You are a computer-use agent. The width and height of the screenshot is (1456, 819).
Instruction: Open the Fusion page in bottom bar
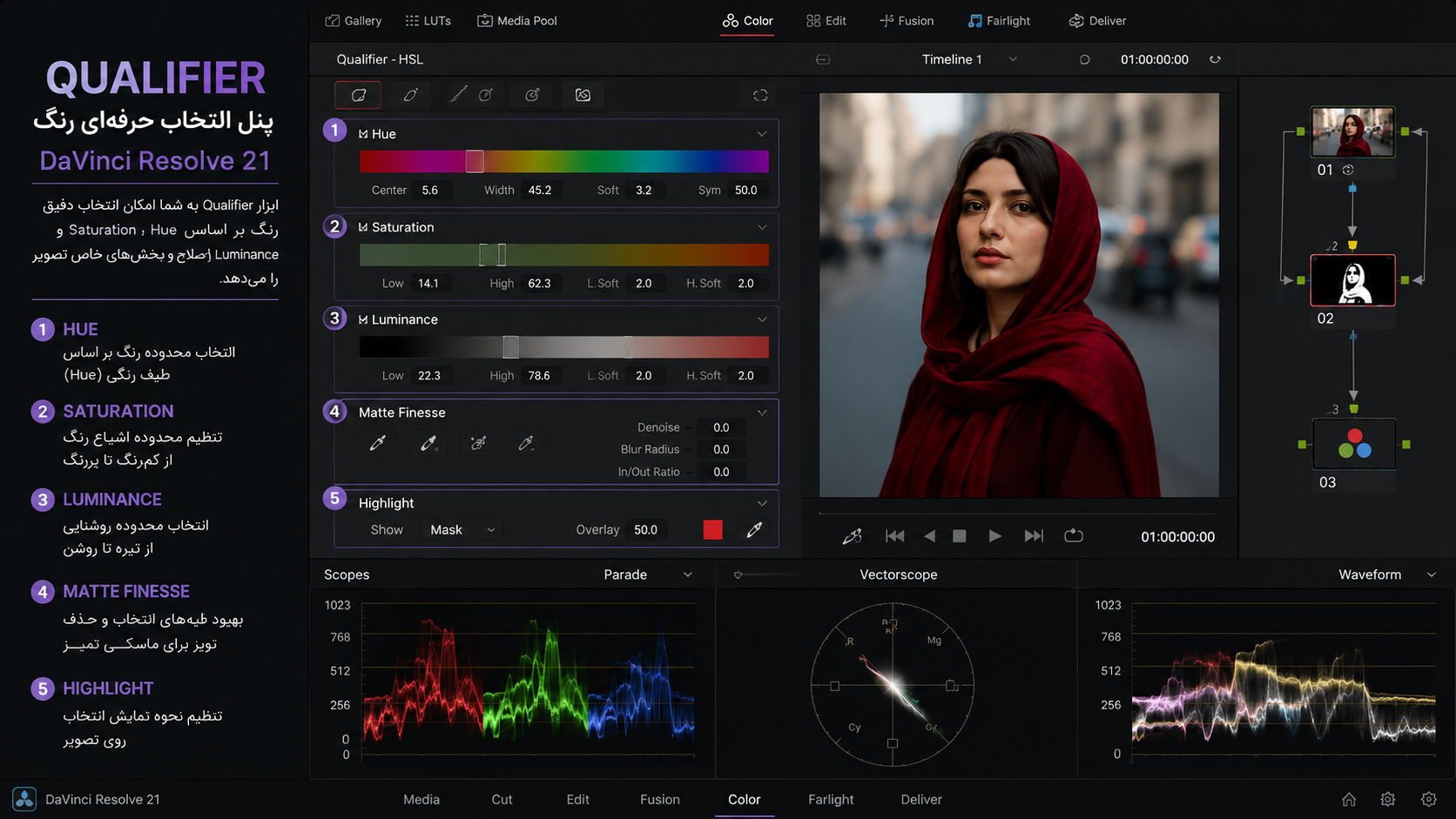coord(660,799)
